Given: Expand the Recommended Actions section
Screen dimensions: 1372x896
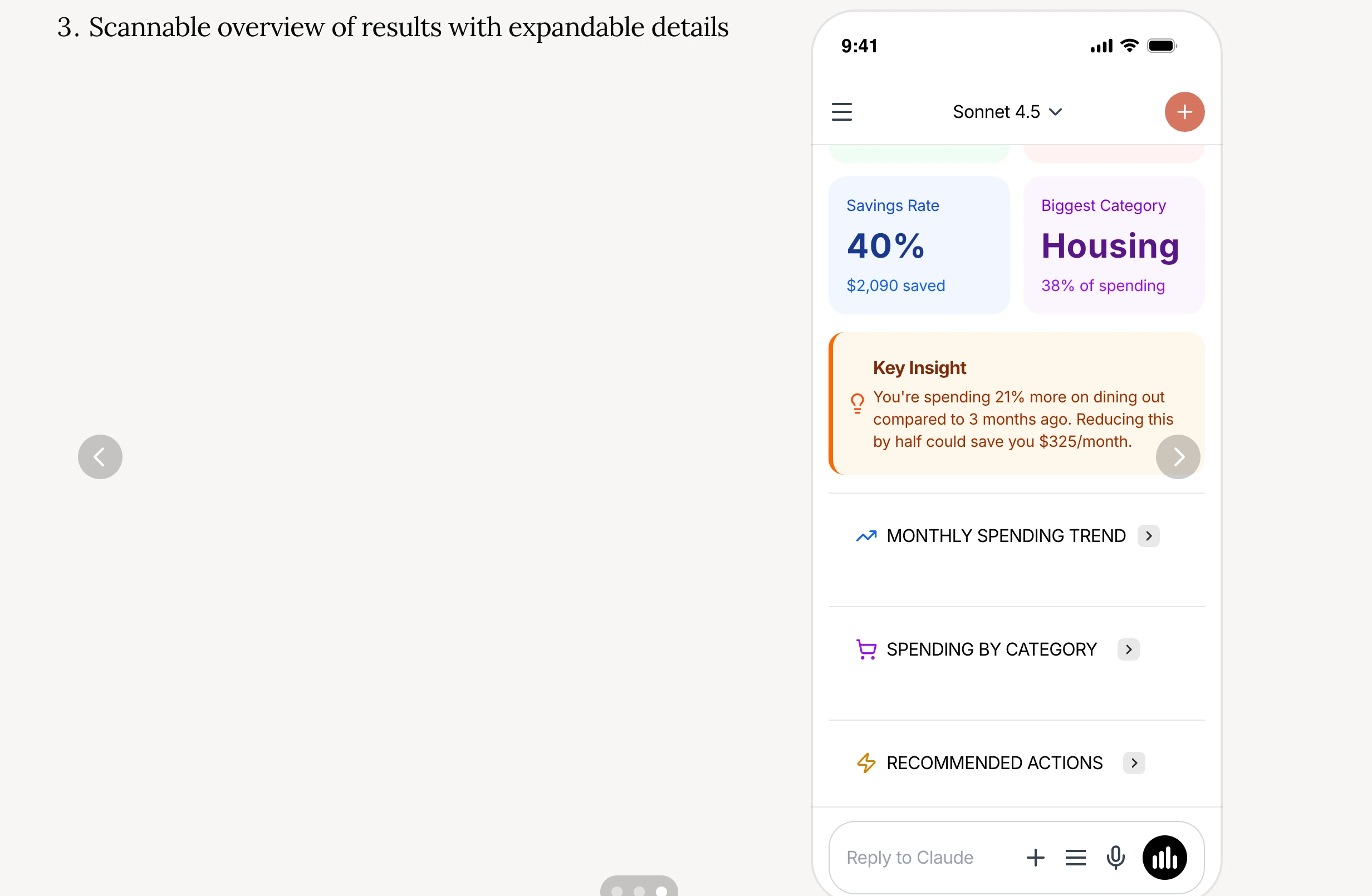Looking at the screenshot, I should tap(1134, 763).
